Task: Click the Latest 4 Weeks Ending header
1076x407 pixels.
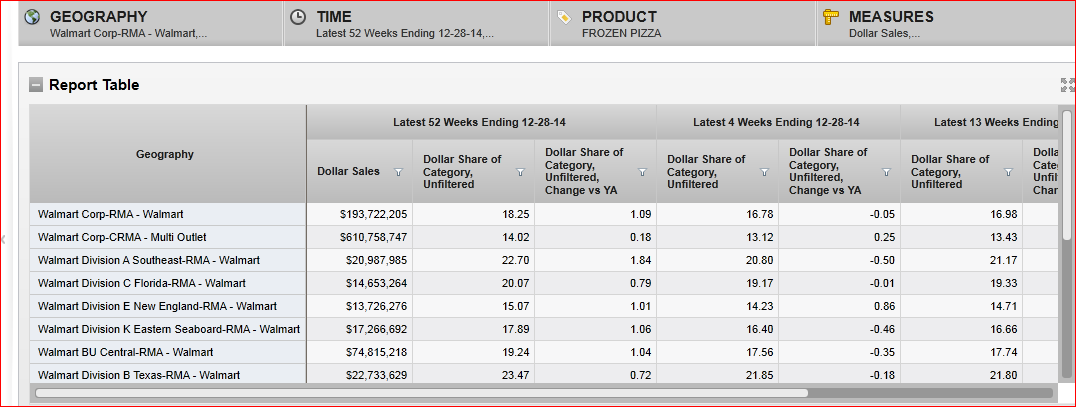Action: click(x=777, y=122)
